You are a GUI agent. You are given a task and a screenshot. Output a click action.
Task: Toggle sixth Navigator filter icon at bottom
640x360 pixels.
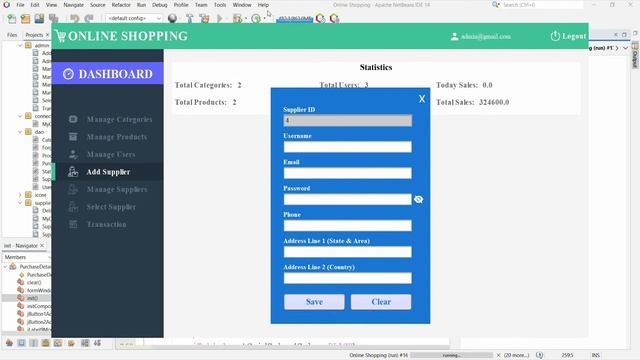coord(71,343)
